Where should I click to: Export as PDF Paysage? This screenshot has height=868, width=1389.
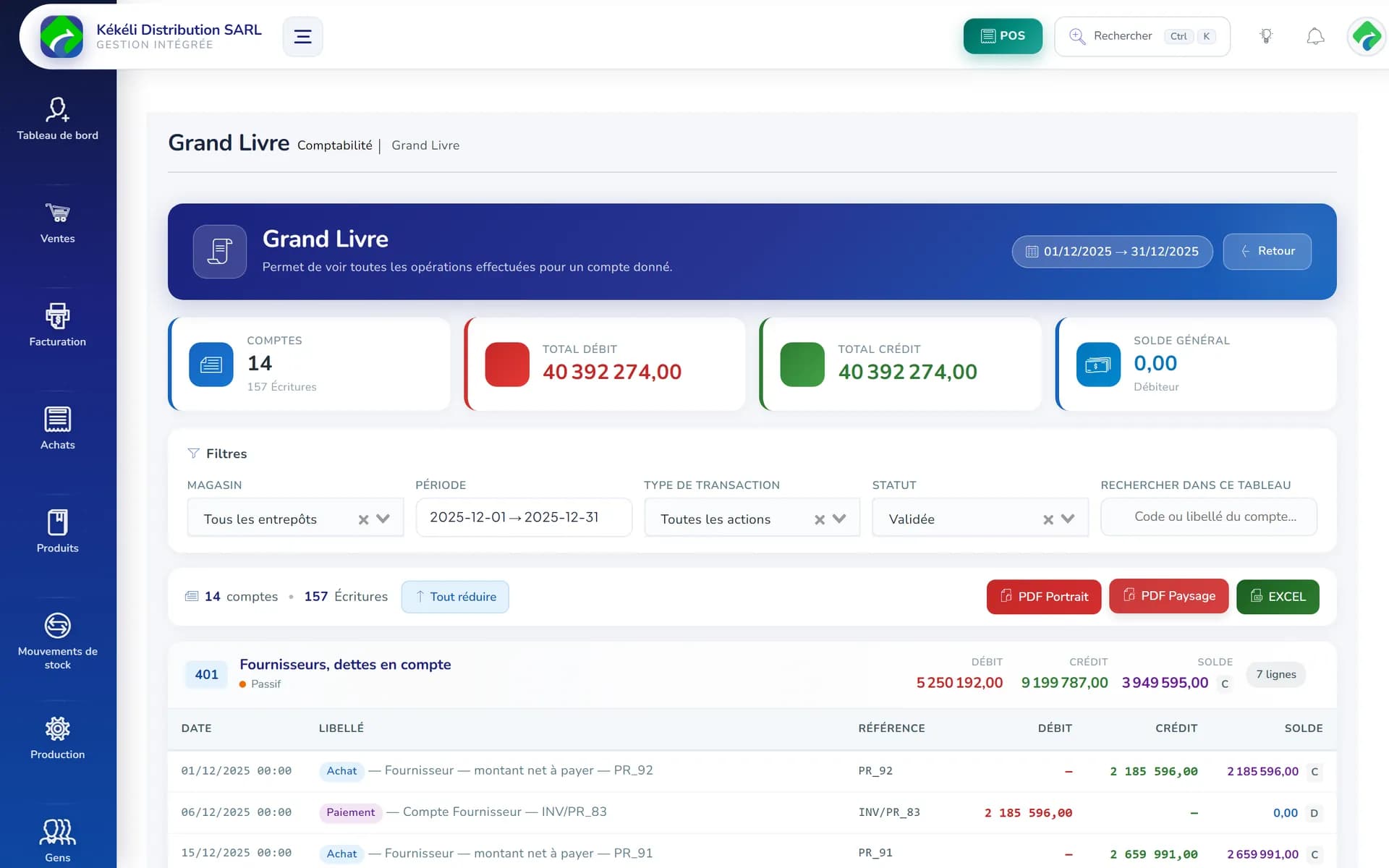pos(1168,596)
